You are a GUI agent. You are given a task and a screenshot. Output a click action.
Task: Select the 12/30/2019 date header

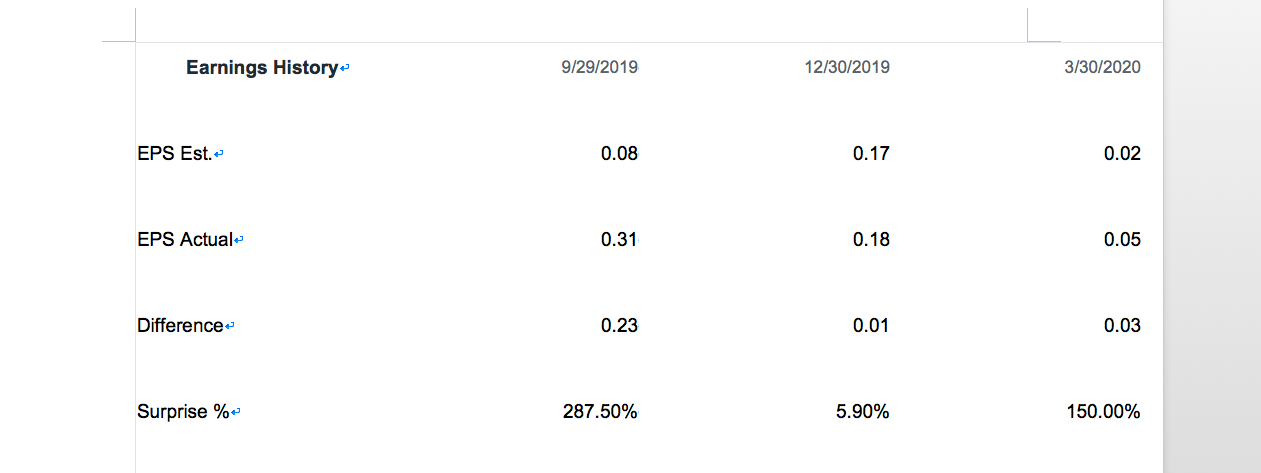tap(847, 68)
